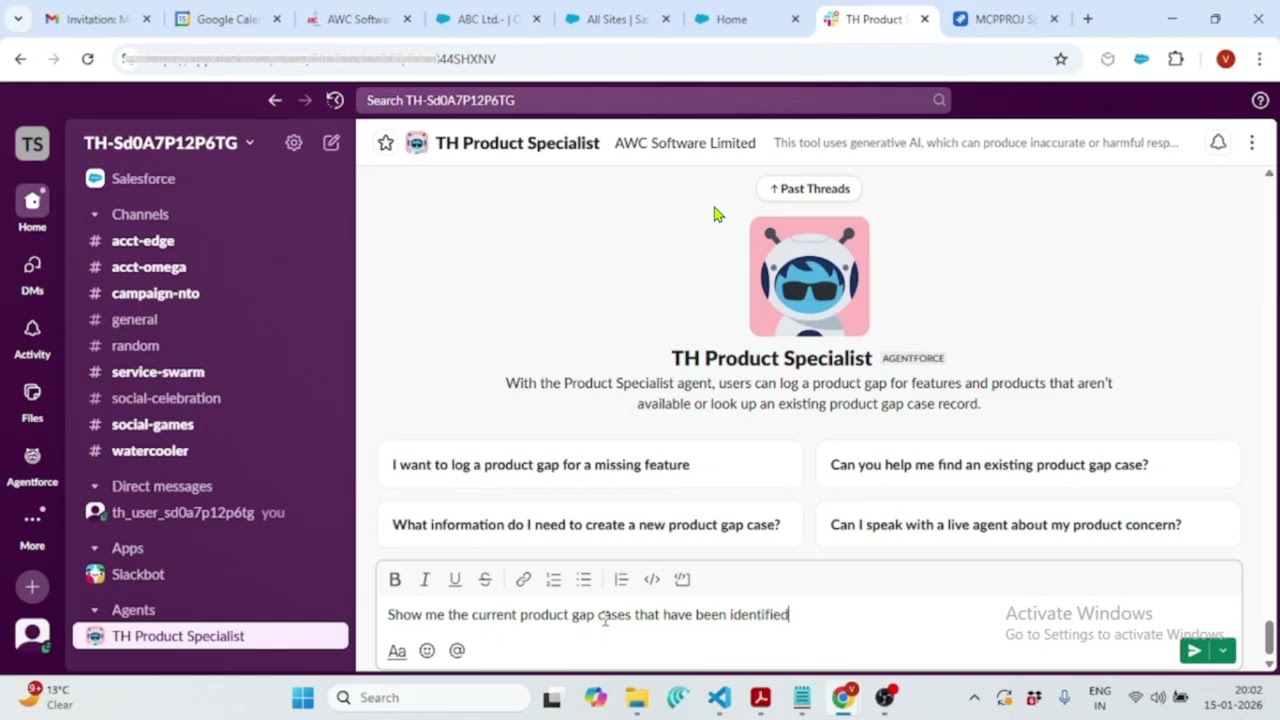Image resolution: width=1280 pixels, height=720 pixels.
Task: Send the message with green button
Action: click(x=1194, y=651)
